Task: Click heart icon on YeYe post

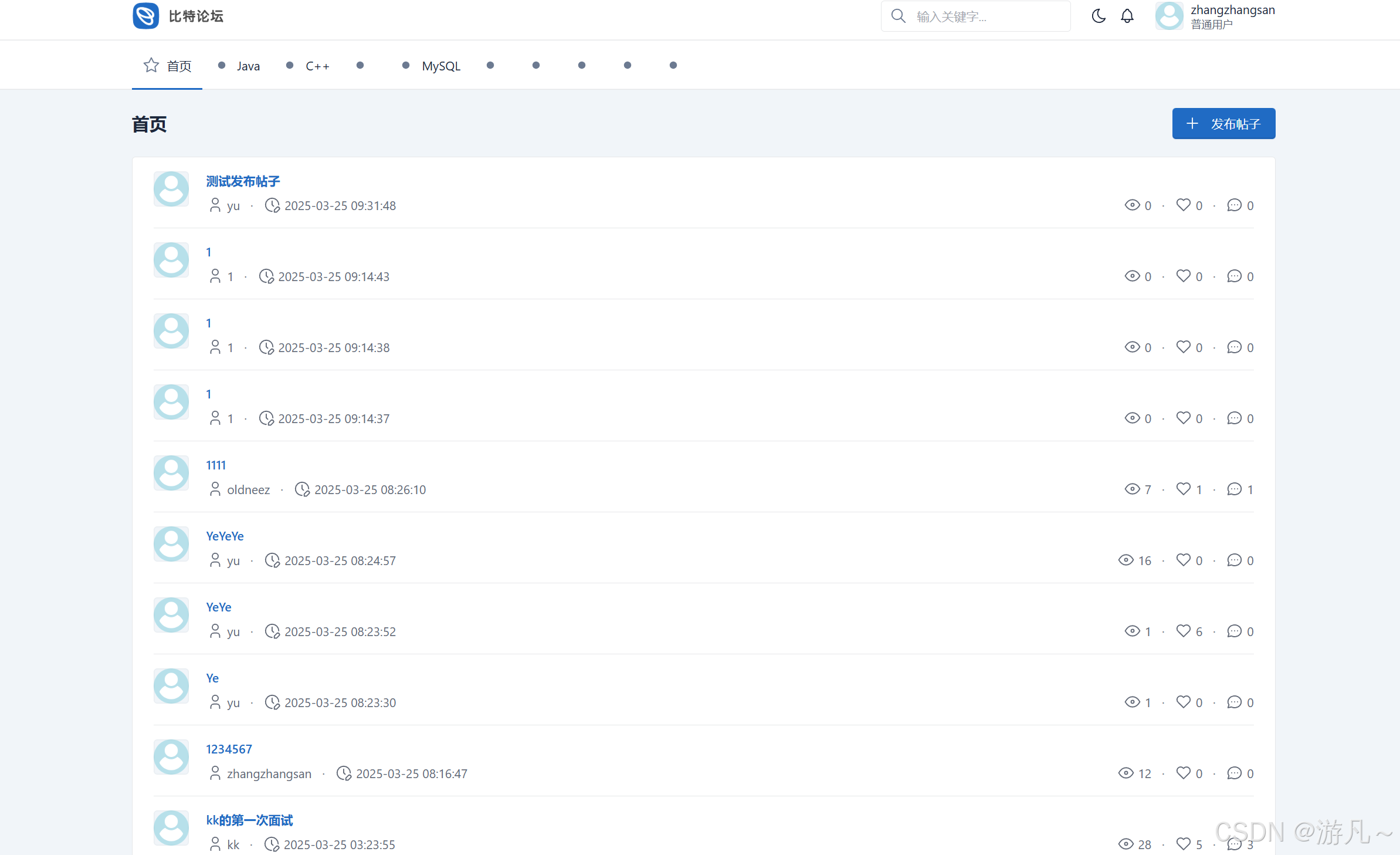Action: coord(1183,631)
